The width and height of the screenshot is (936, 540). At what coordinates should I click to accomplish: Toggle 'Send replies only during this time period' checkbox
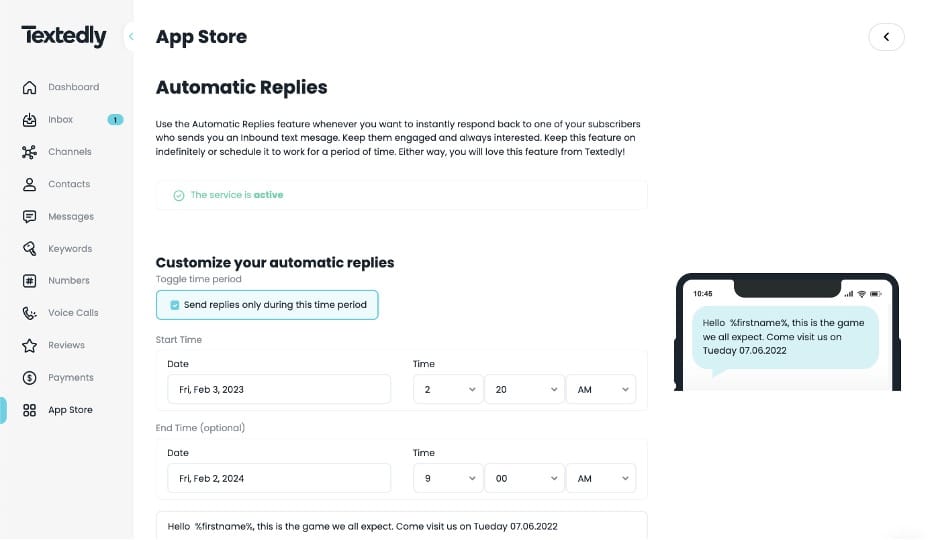[x=175, y=305]
